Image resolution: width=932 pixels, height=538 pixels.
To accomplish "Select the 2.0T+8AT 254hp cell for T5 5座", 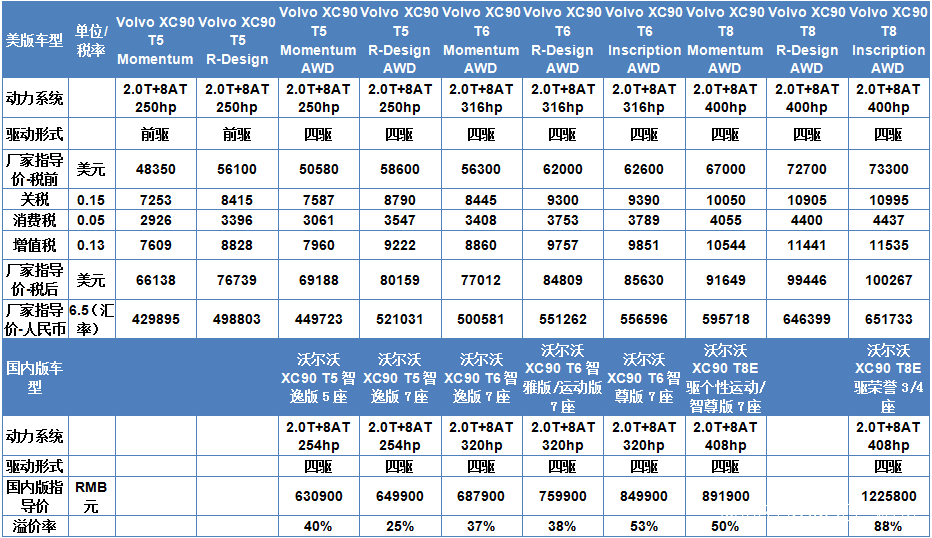I will (x=318, y=436).
